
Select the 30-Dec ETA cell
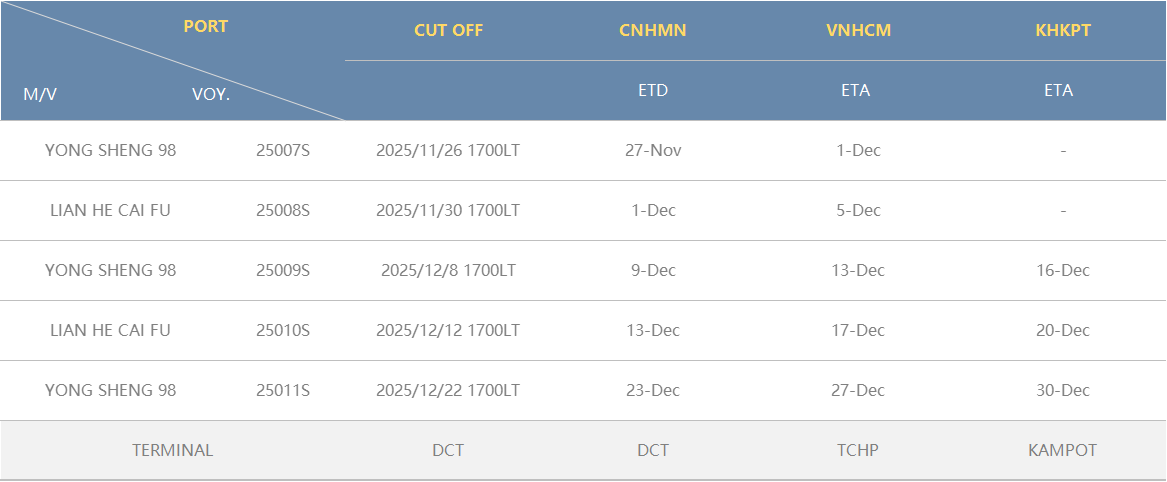(1062, 391)
